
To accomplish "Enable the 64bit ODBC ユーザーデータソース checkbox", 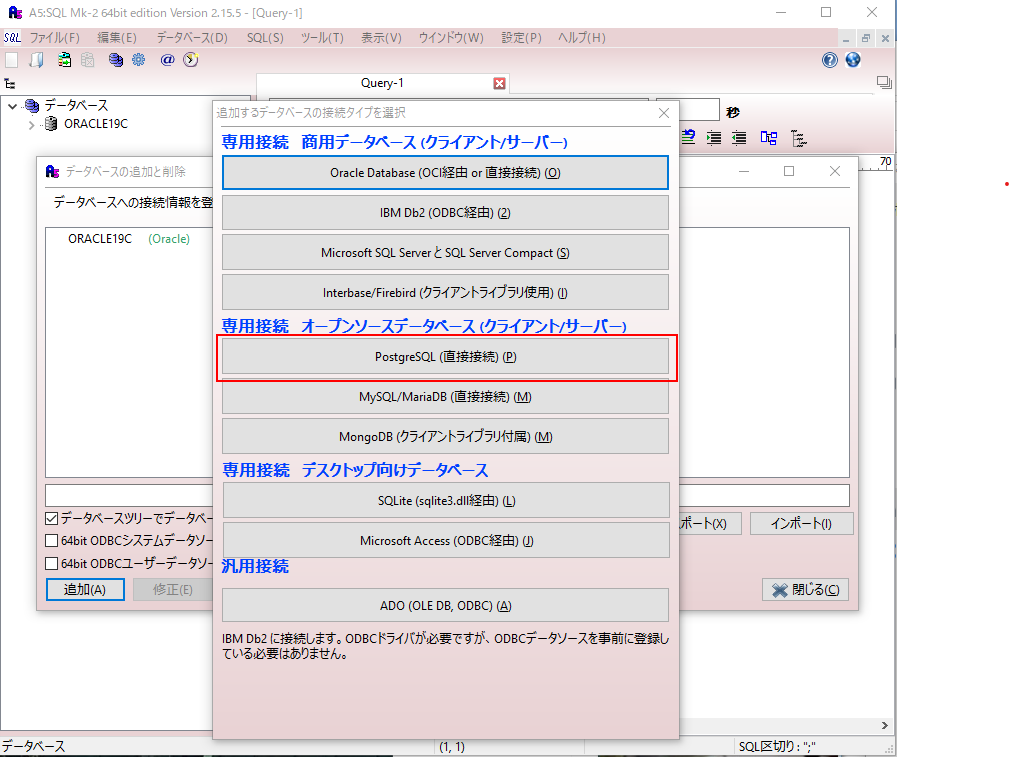I will pyautogui.click(x=52, y=564).
